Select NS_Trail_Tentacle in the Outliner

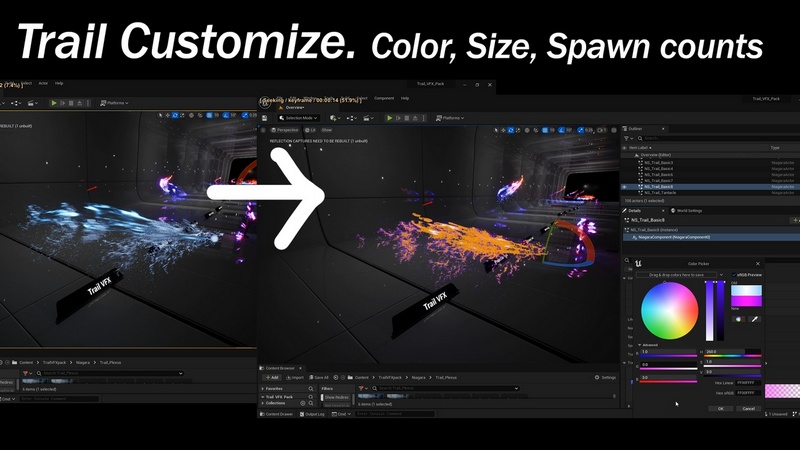coord(662,193)
